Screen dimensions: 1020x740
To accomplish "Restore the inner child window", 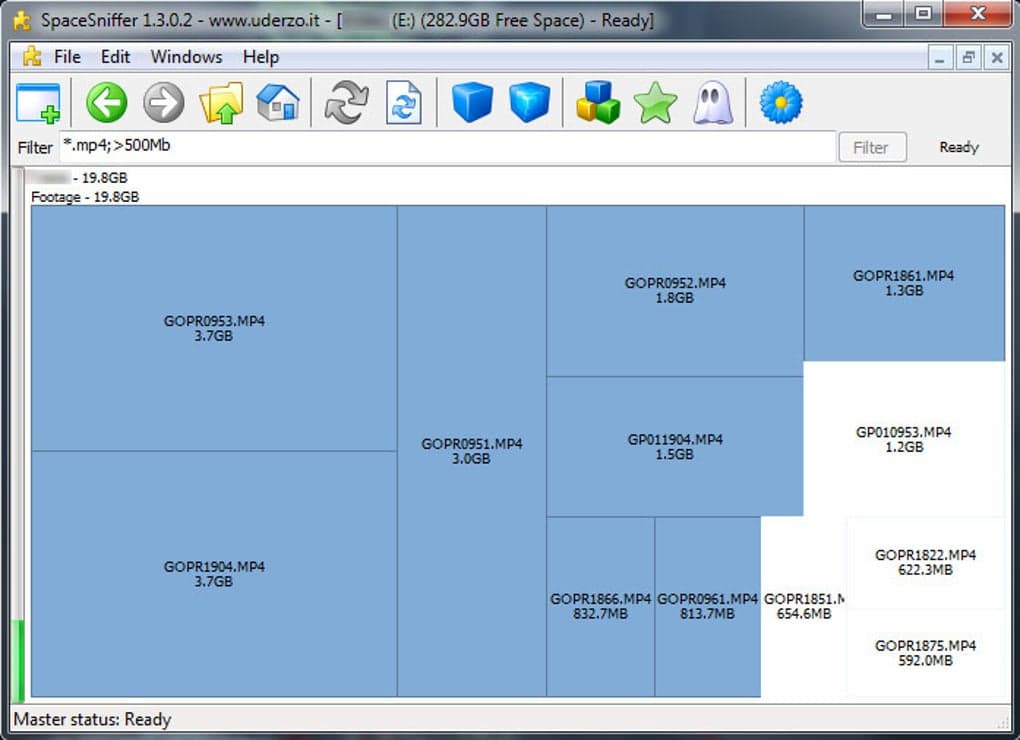I will [968, 58].
